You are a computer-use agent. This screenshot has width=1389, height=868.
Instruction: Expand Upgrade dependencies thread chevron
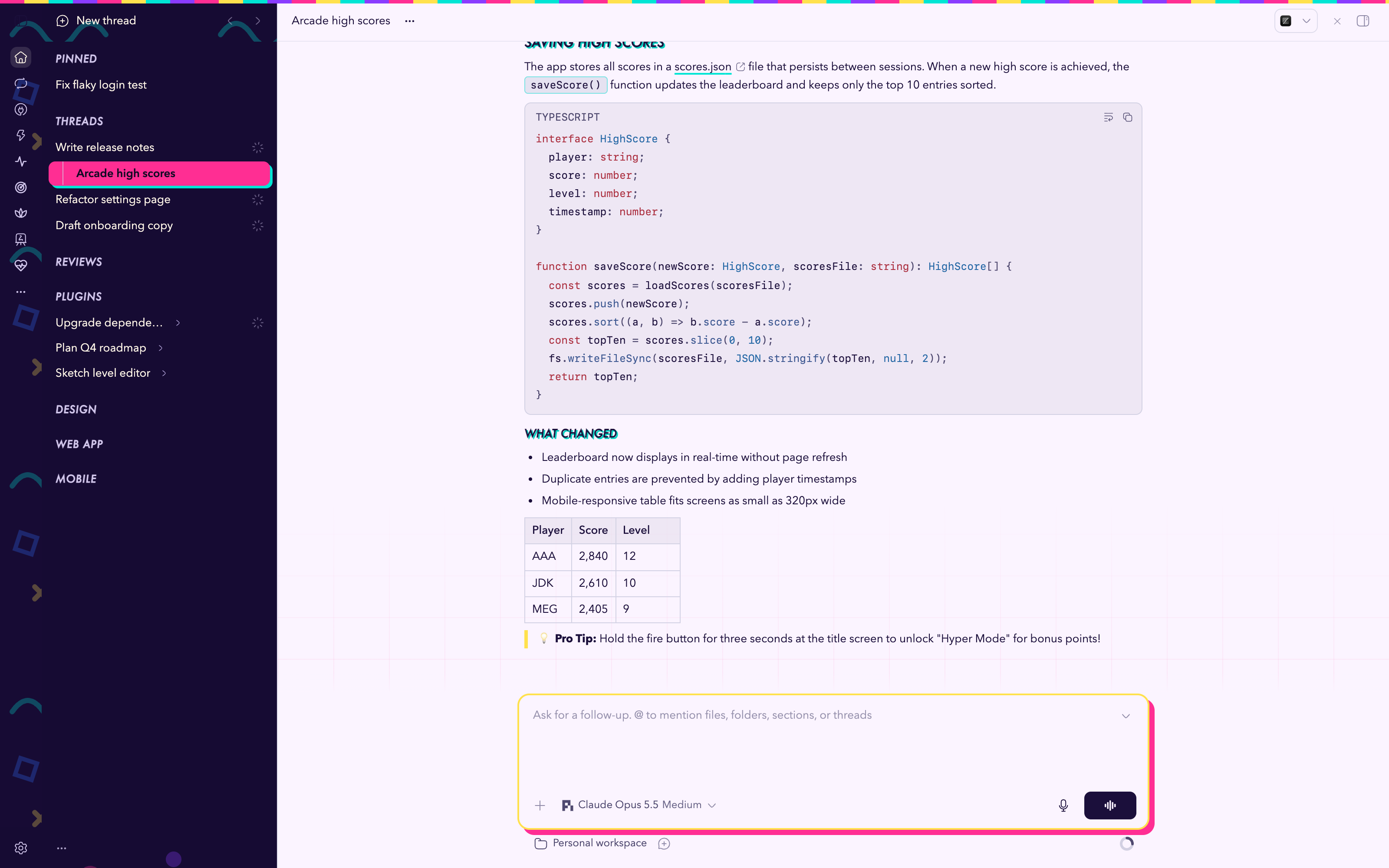[x=178, y=322]
